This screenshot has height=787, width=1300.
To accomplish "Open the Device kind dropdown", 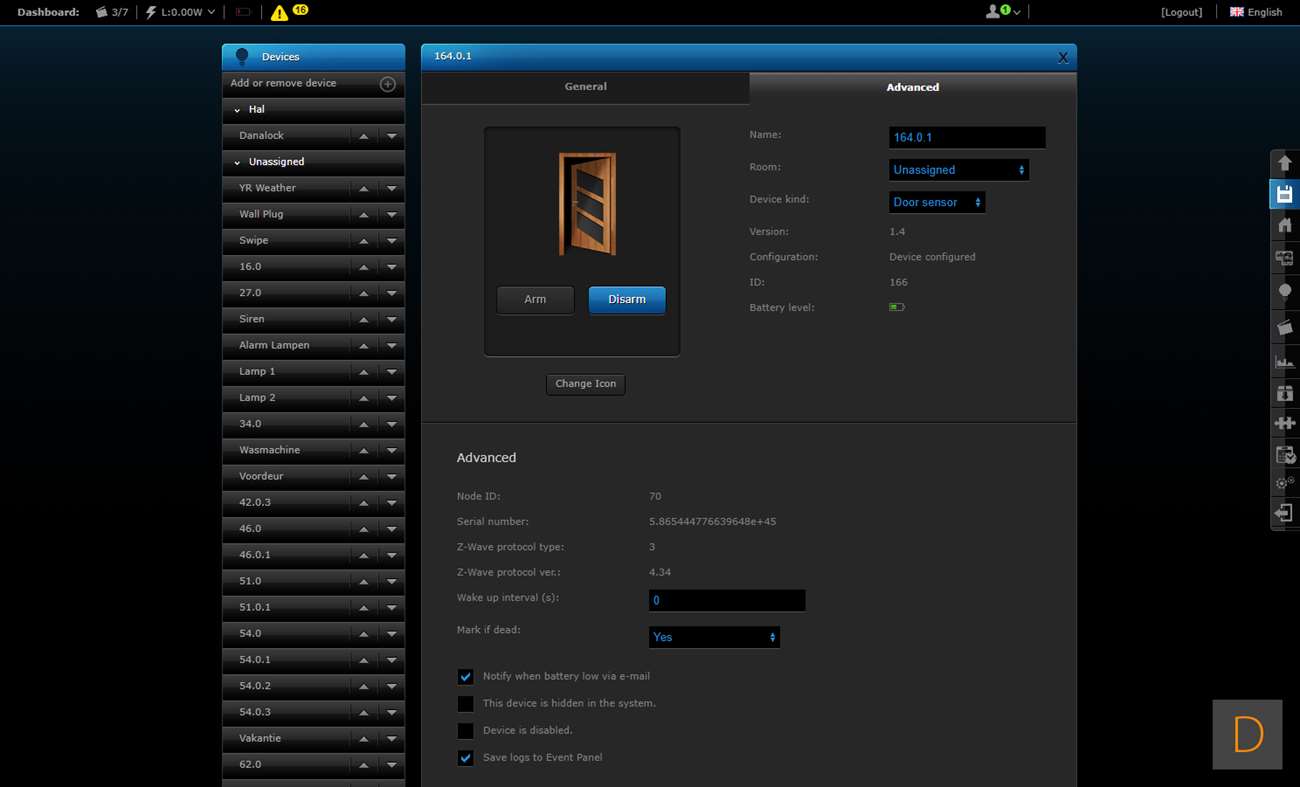I will click(936, 202).
